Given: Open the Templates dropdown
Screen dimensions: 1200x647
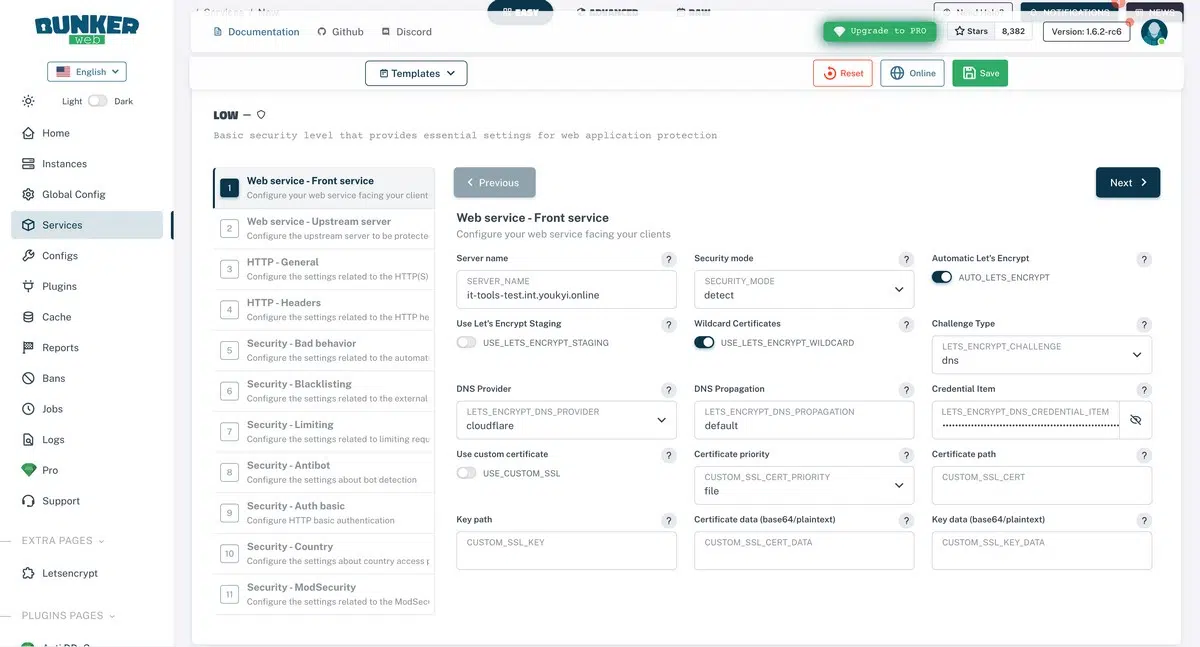Looking at the screenshot, I should [x=416, y=73].
